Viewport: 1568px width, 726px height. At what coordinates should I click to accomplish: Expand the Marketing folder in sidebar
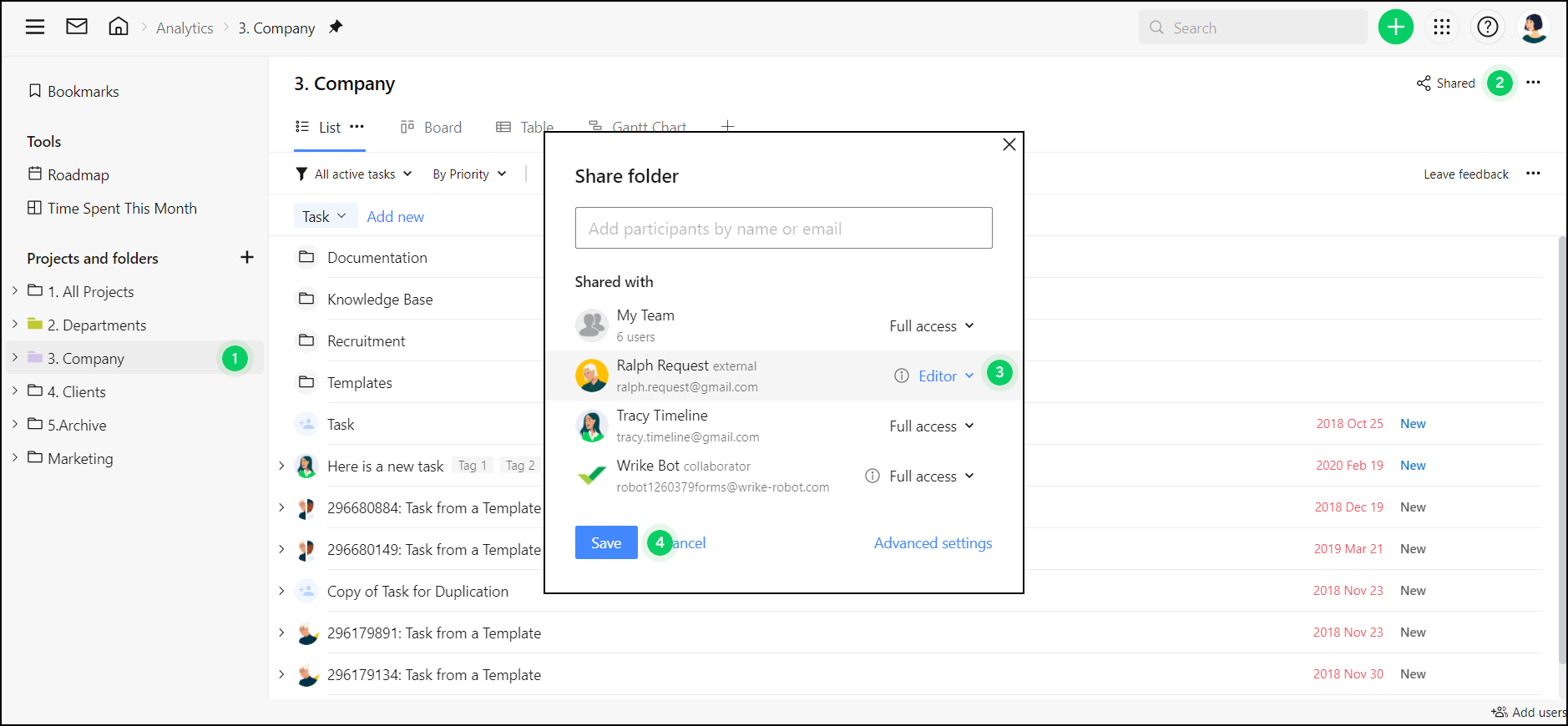[x=15, y=458]
